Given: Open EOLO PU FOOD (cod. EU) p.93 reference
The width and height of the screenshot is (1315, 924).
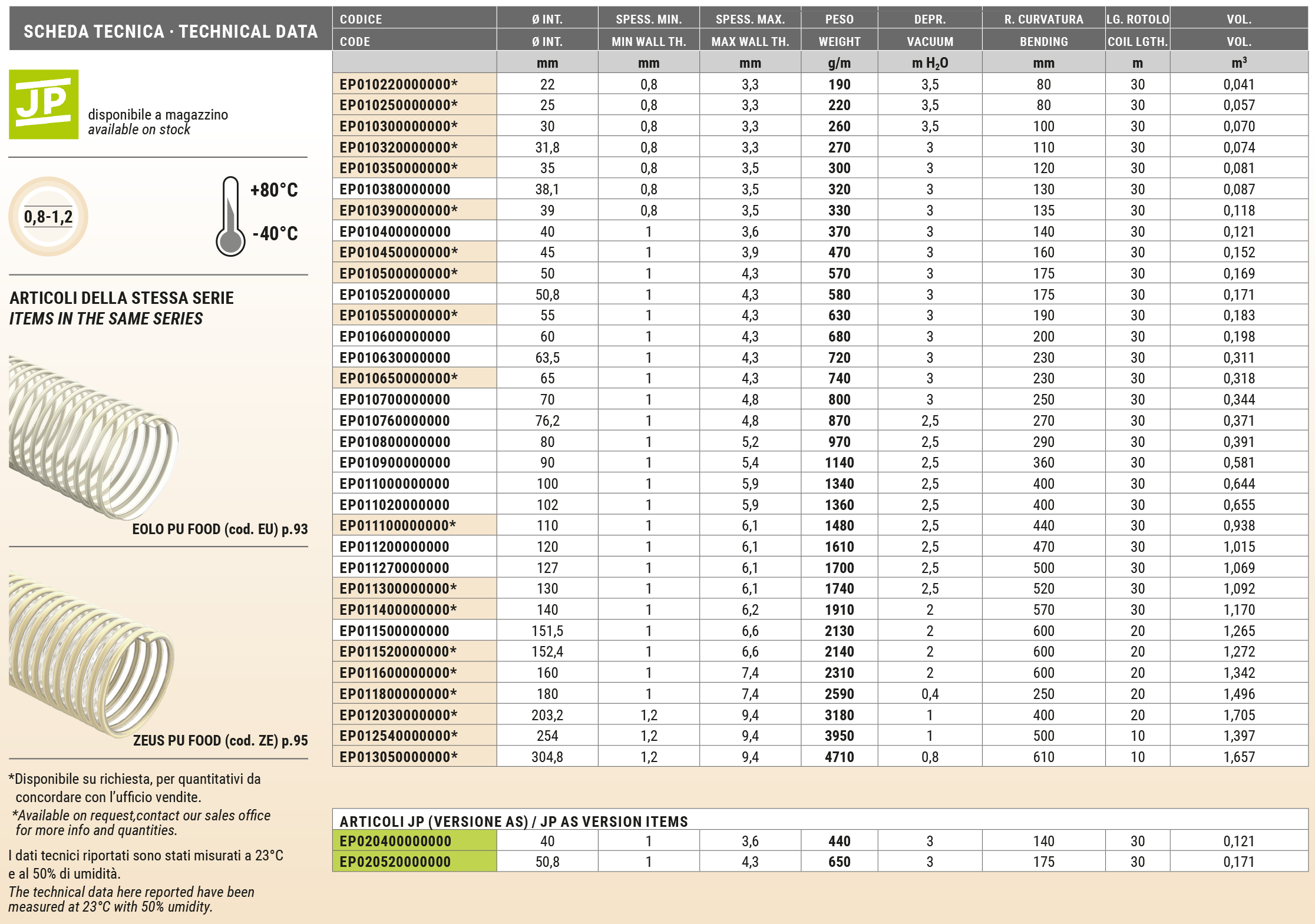Looking at the screenshot, I should click(x=220, y=529).
